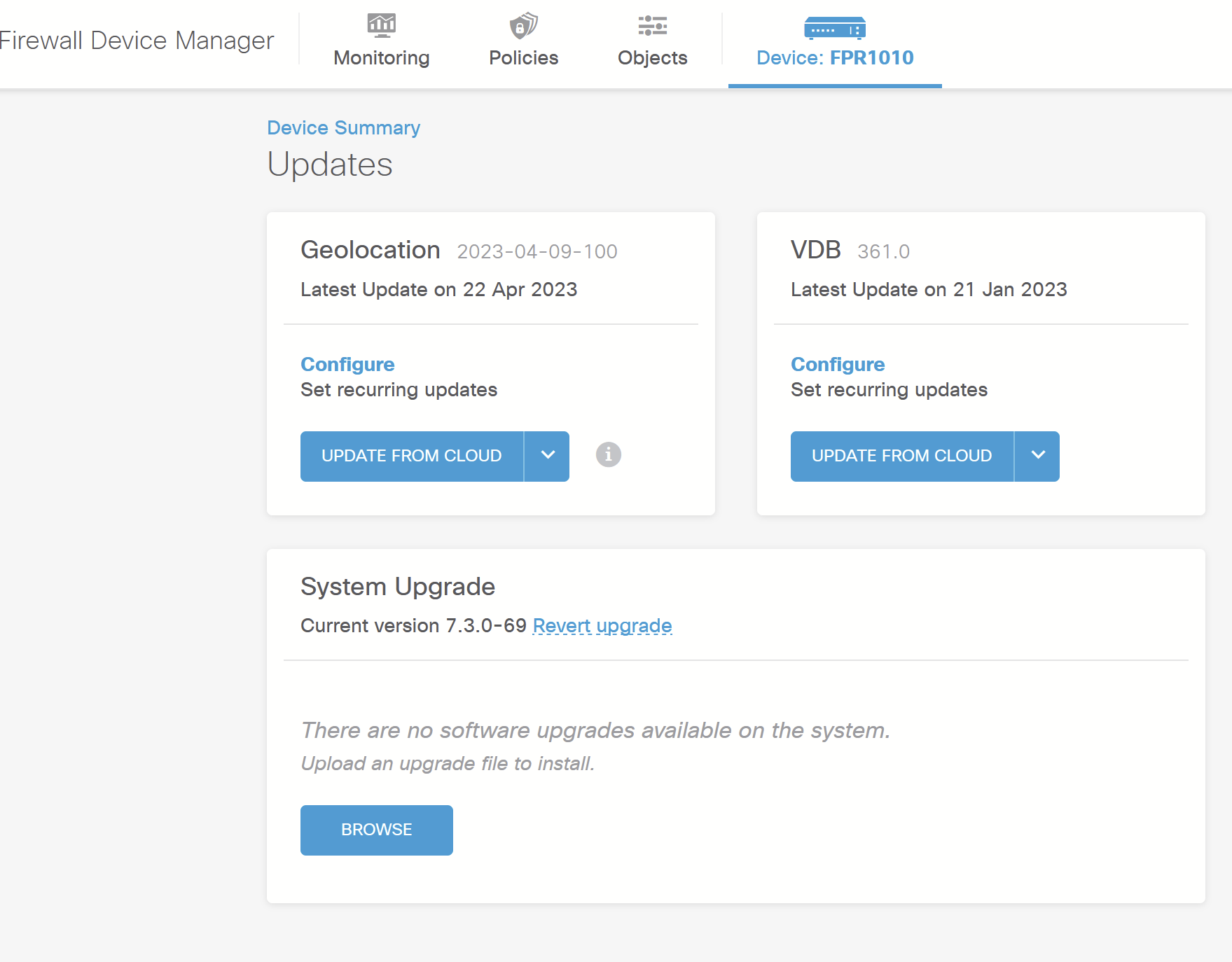Select the Device: FPR1010 tab label
Screen dimensions: 1232x962
834,58
